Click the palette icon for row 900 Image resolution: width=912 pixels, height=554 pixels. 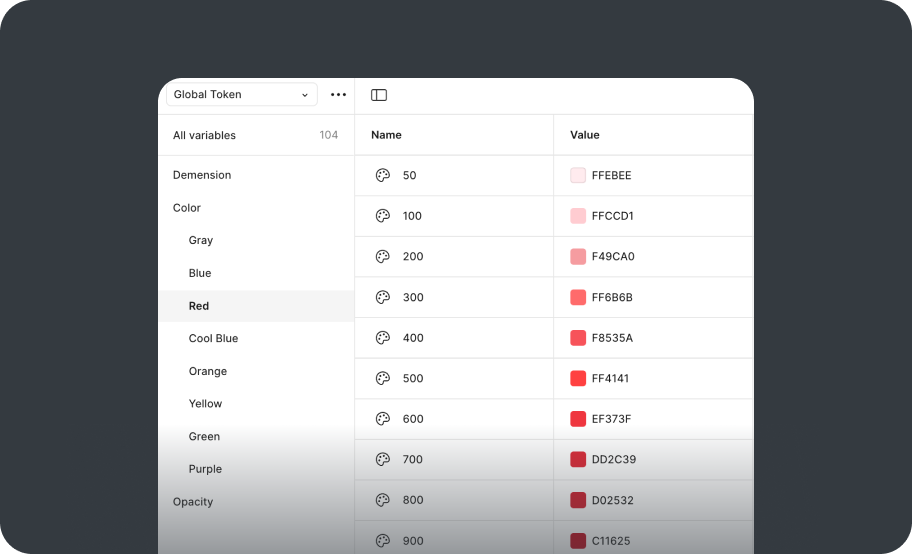(x=382, y=541)
